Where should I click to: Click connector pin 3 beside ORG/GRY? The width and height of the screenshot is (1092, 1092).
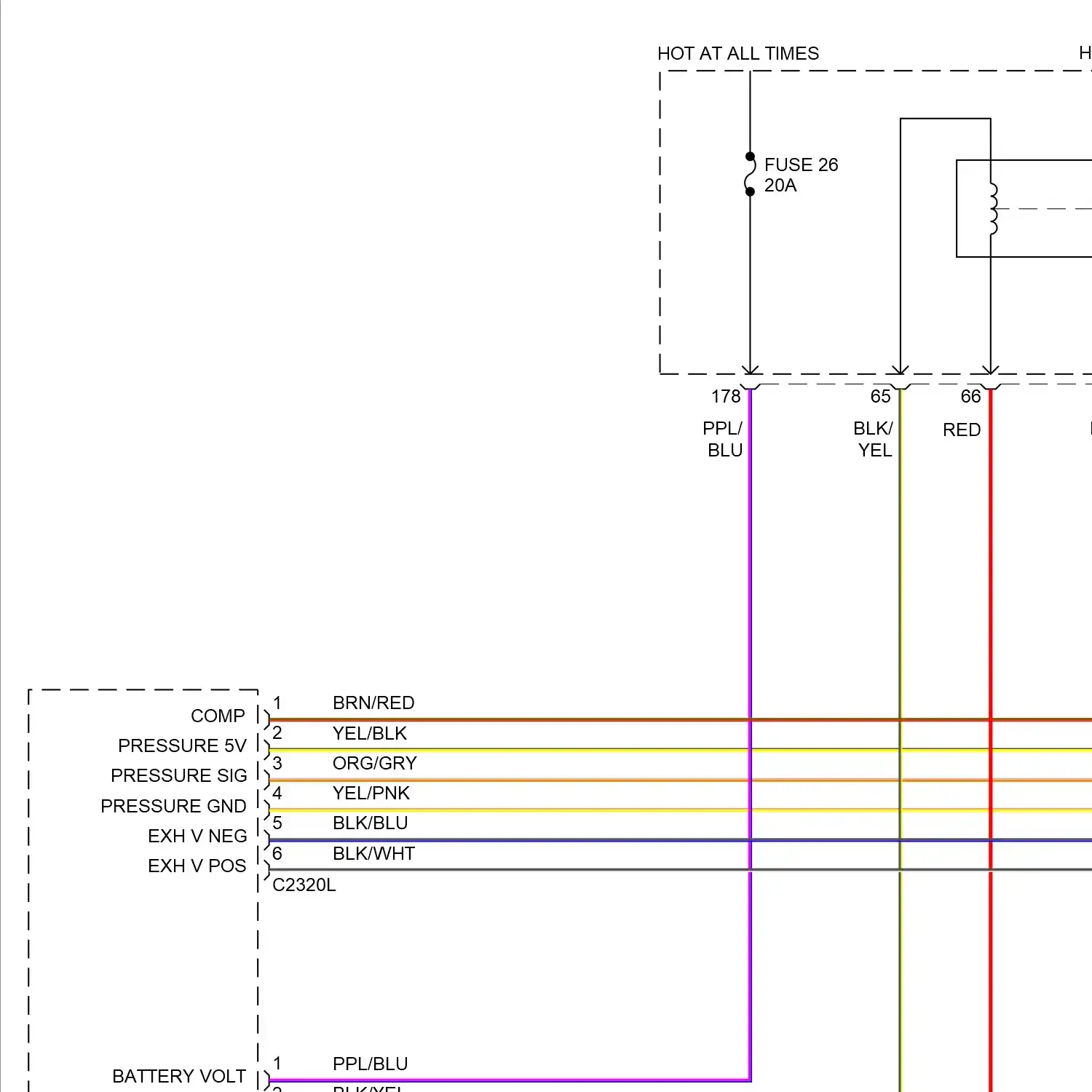(277, 763)
